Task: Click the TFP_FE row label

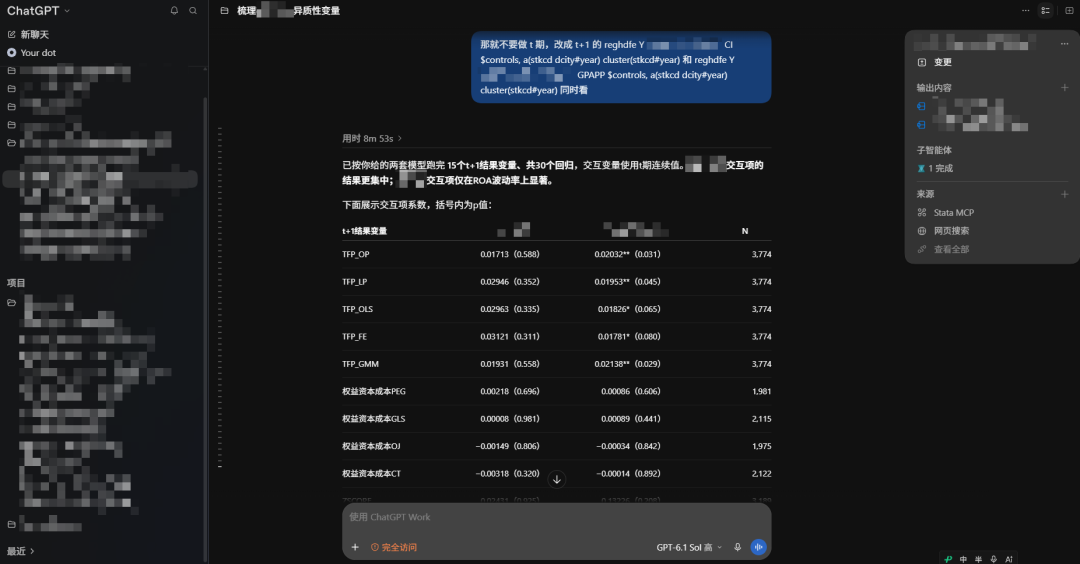Action: tap(354, 337)
